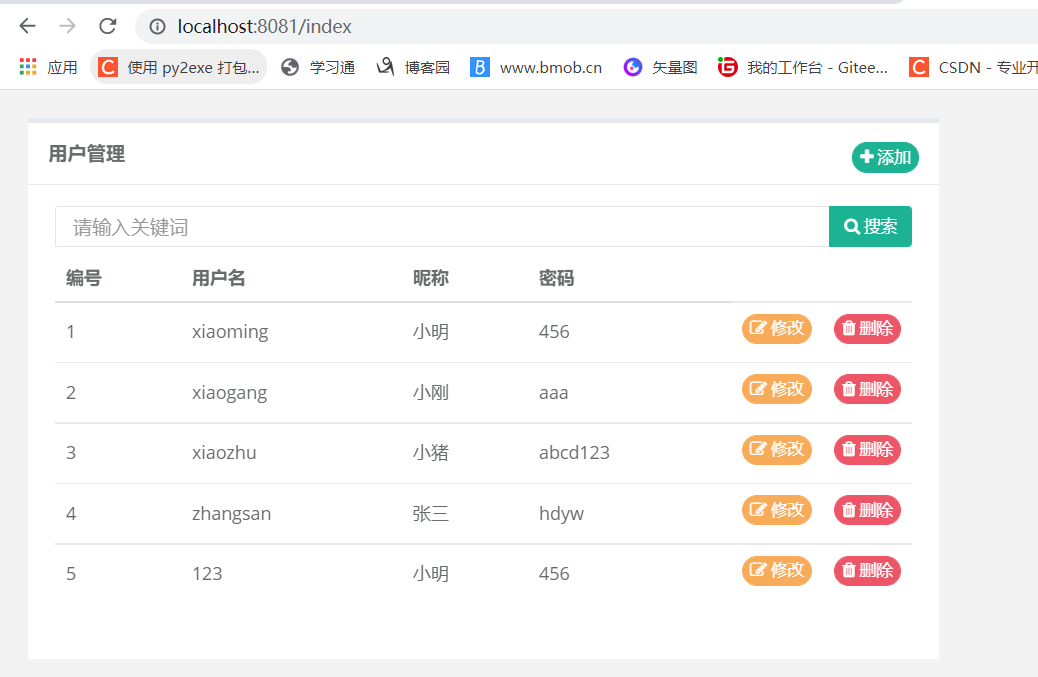Click the browser forward arrow
This screenshot has width=1038, height=677.
coord(68,26)
